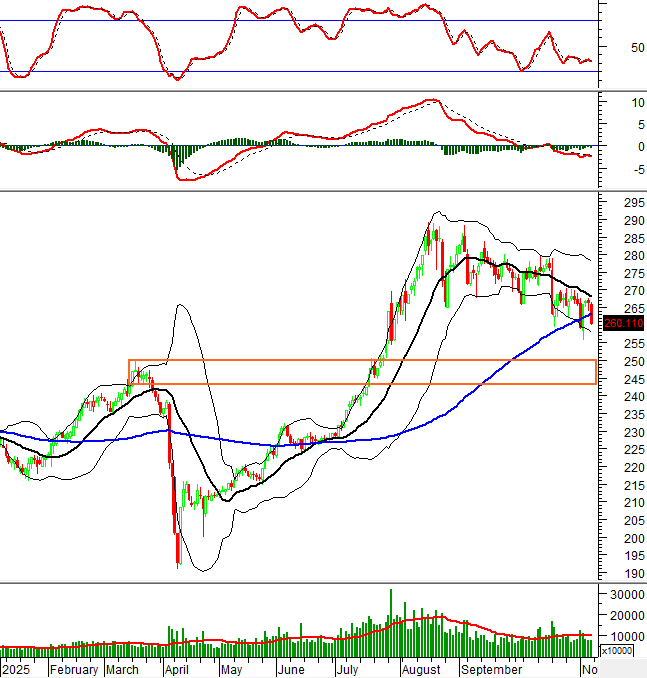Image resolution: width=647 pixels, height=678 pixels.
Task: Click the April month label on time axis
Action: click(179, 670)
